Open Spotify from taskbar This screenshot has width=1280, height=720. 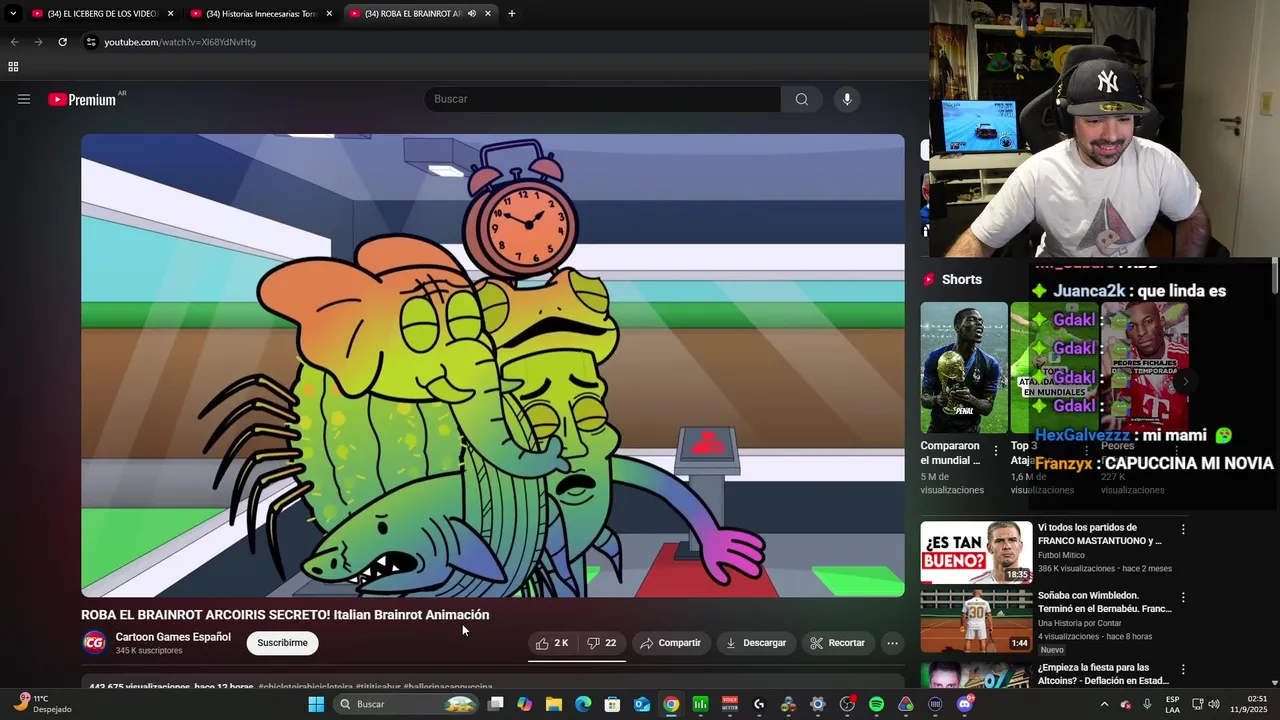click(876, 704)
